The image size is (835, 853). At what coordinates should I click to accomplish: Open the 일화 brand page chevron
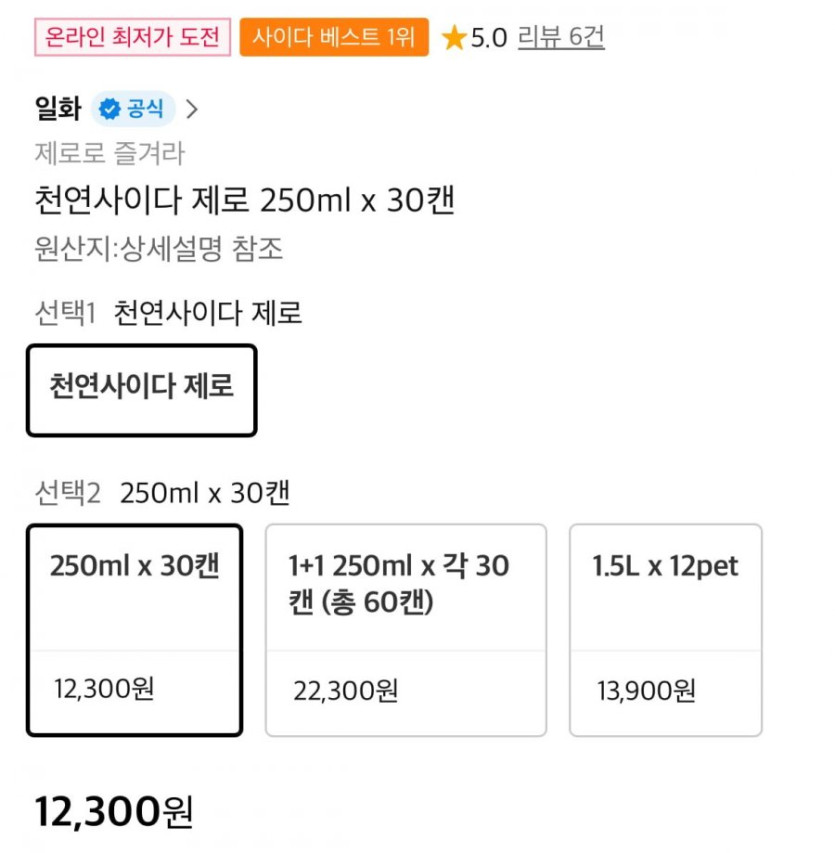[x=193, y=110]
